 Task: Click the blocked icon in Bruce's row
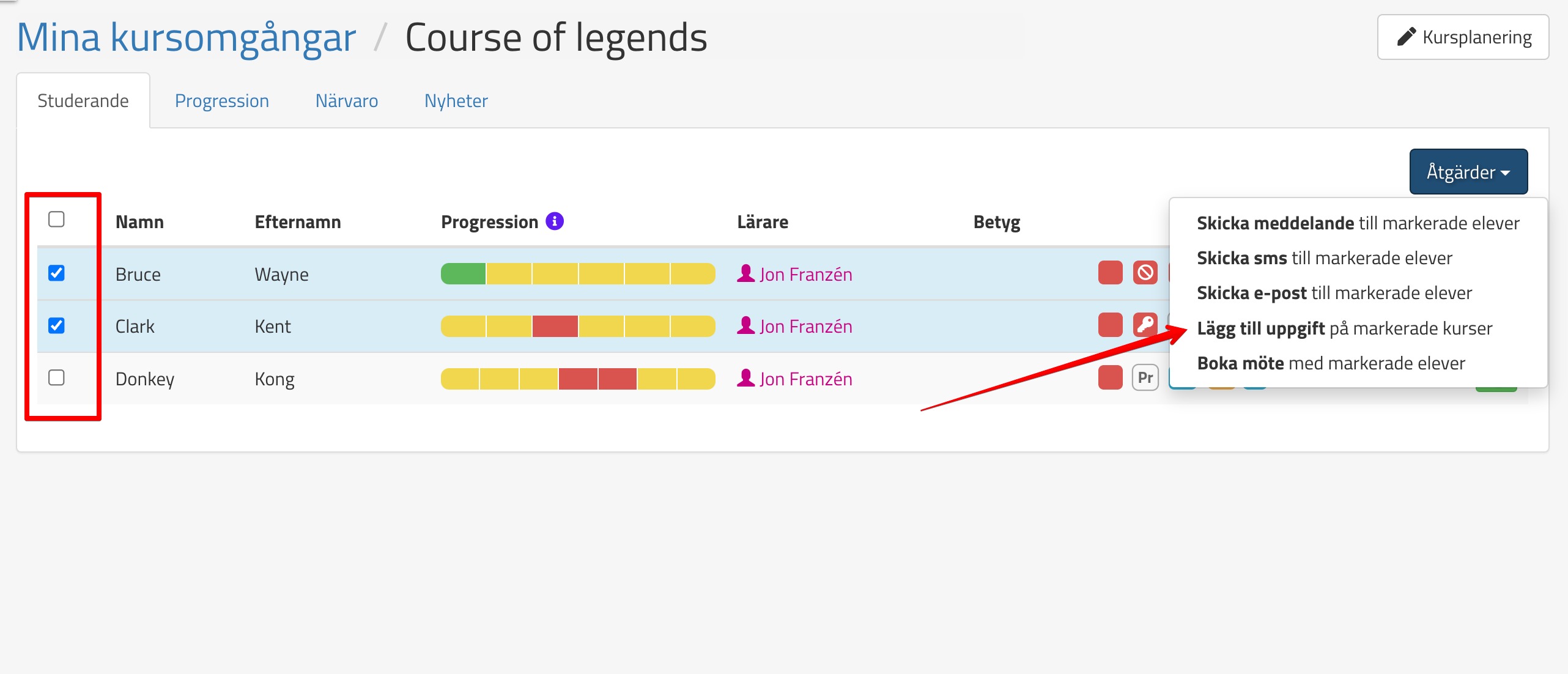1145,273
